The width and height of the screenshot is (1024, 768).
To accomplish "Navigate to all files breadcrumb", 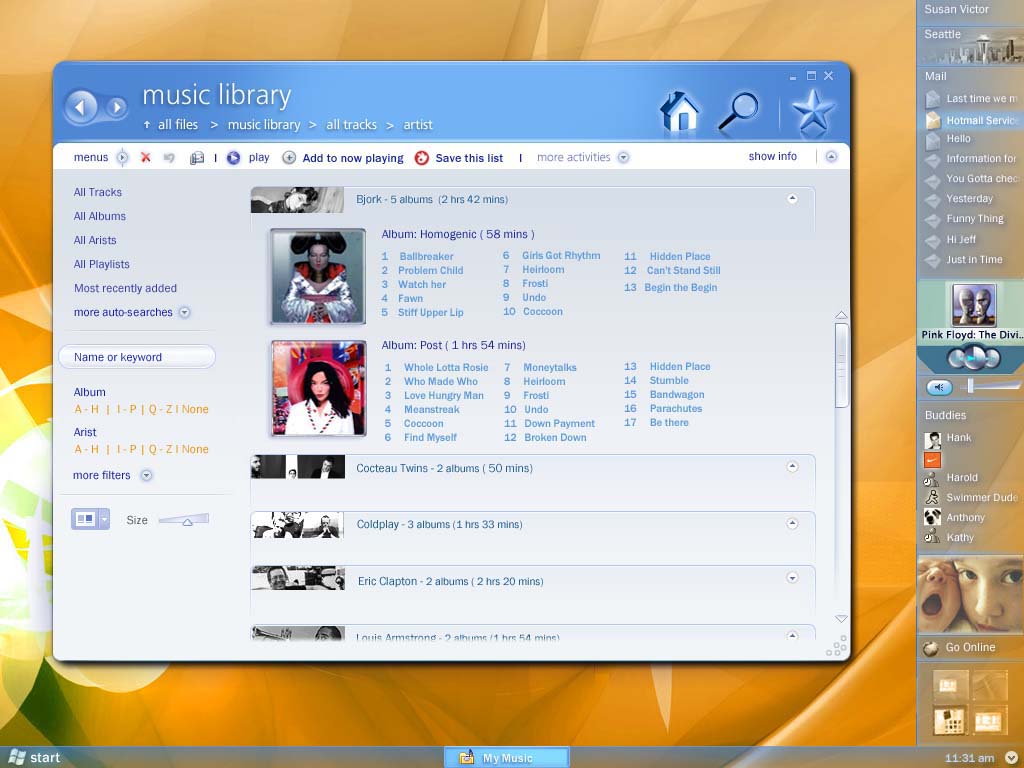I will 178,125.
